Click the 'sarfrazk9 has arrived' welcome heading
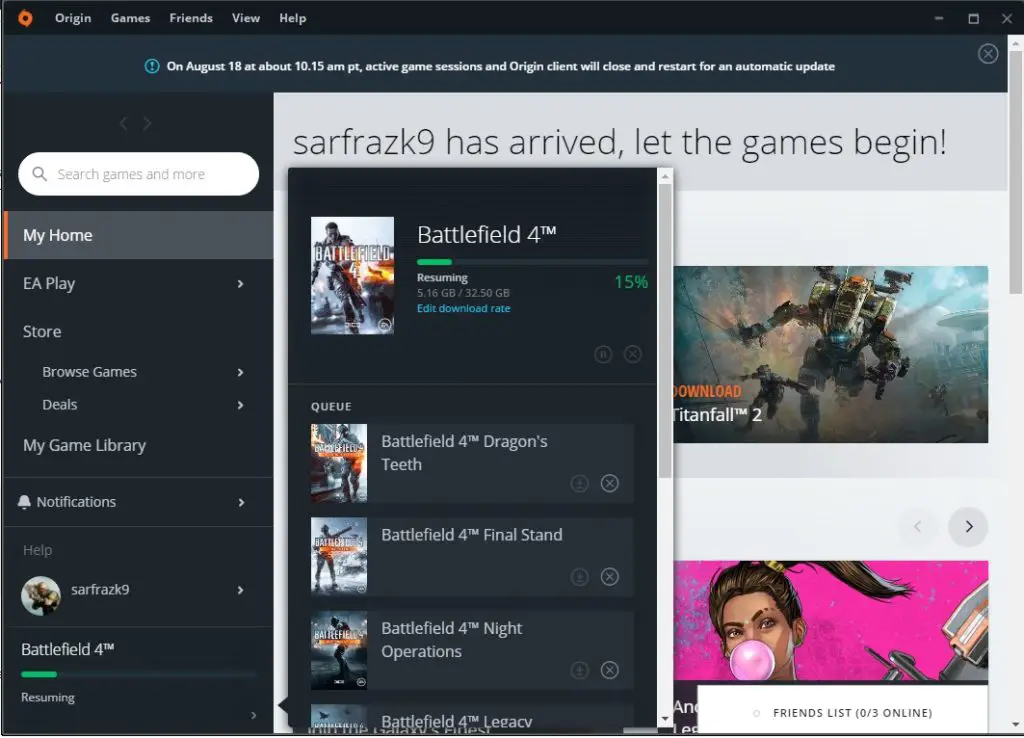Screen dimensions: 1024x738 pyautogui.click(x=619, y=142)
